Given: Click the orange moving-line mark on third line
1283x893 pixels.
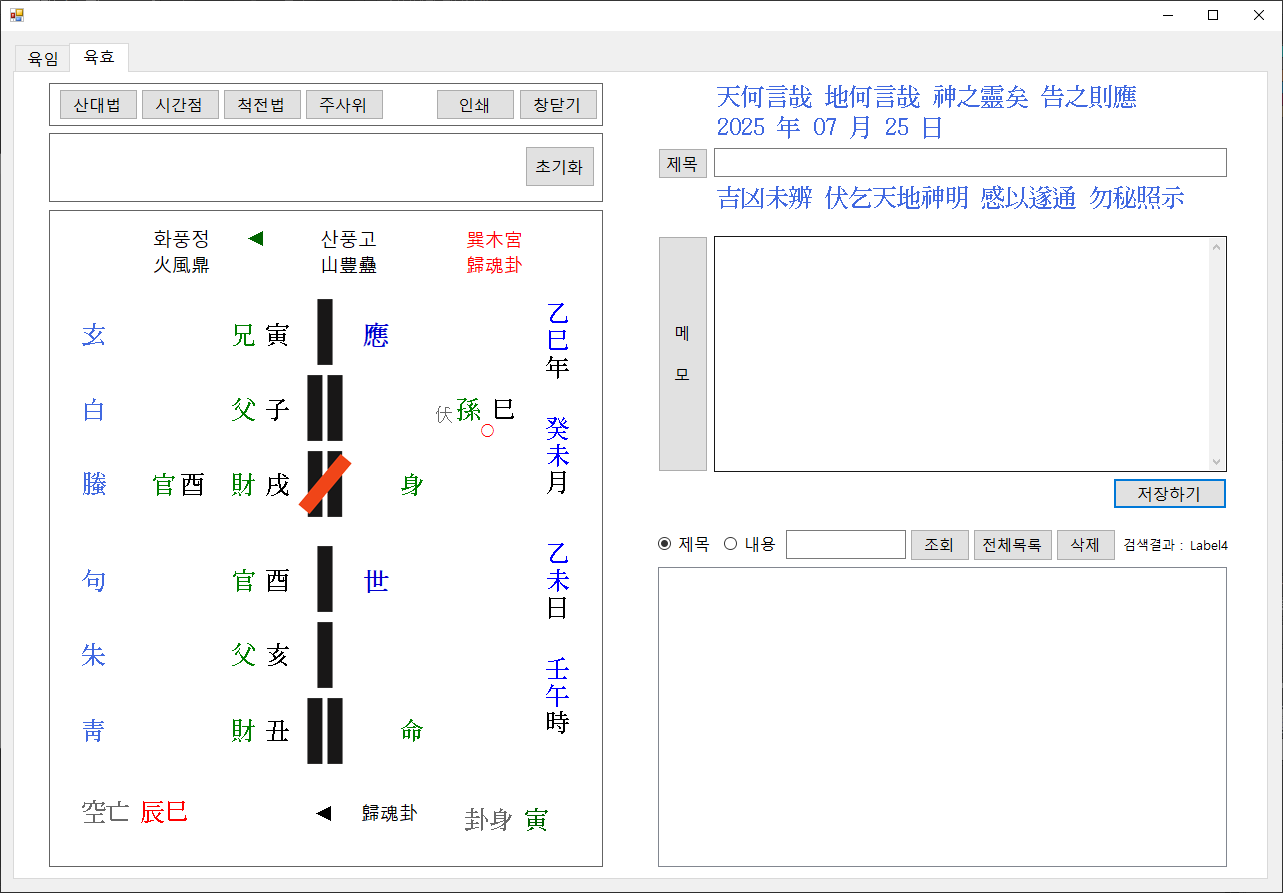Looking at the screenshot, I should click(x=325, y=485).
